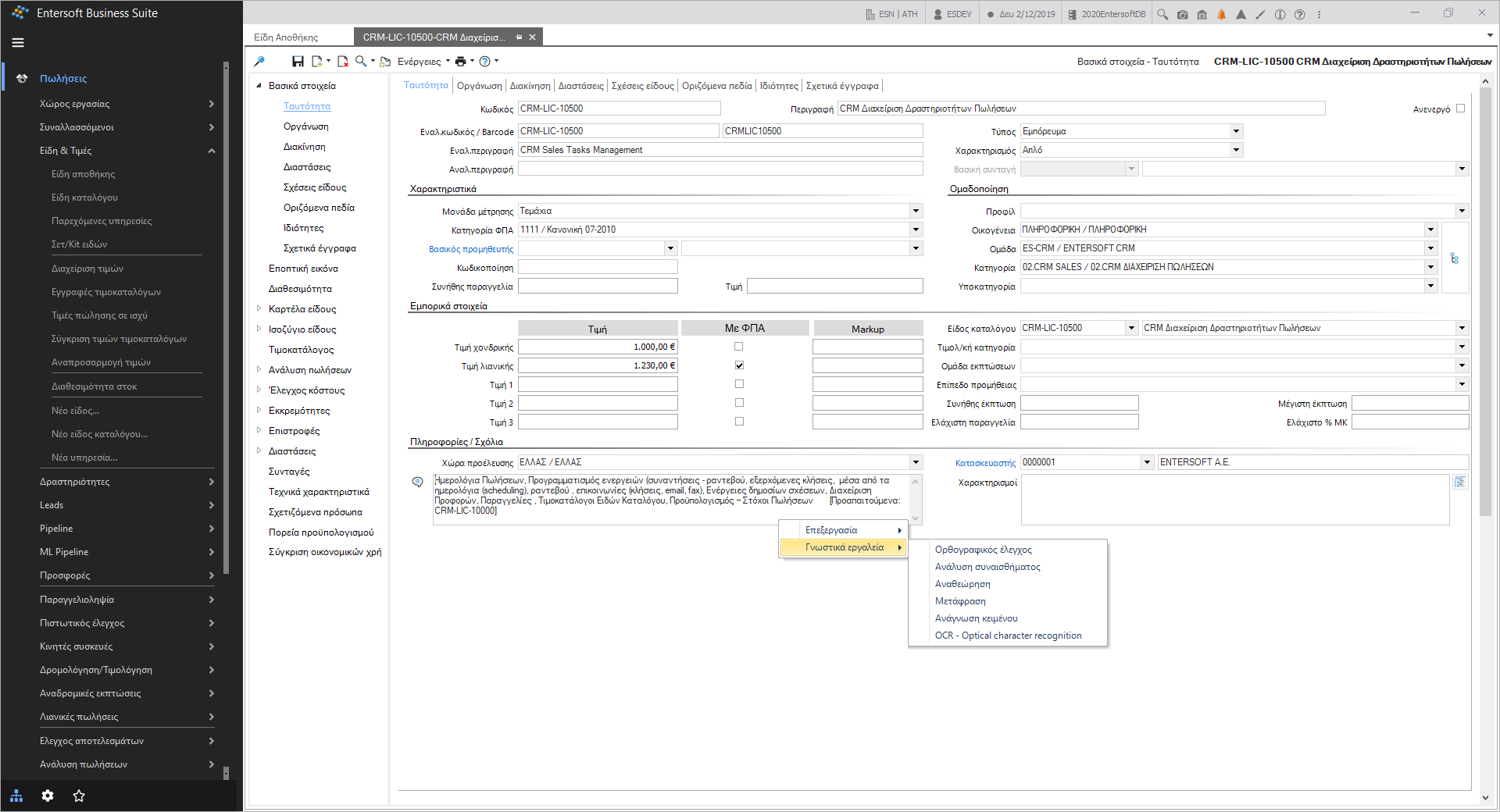This screenshot has width=1500, height=812.
Task: Uncheck Με ΦΠΑ for Τιμή λιανικής
Action: click(739, 365)
